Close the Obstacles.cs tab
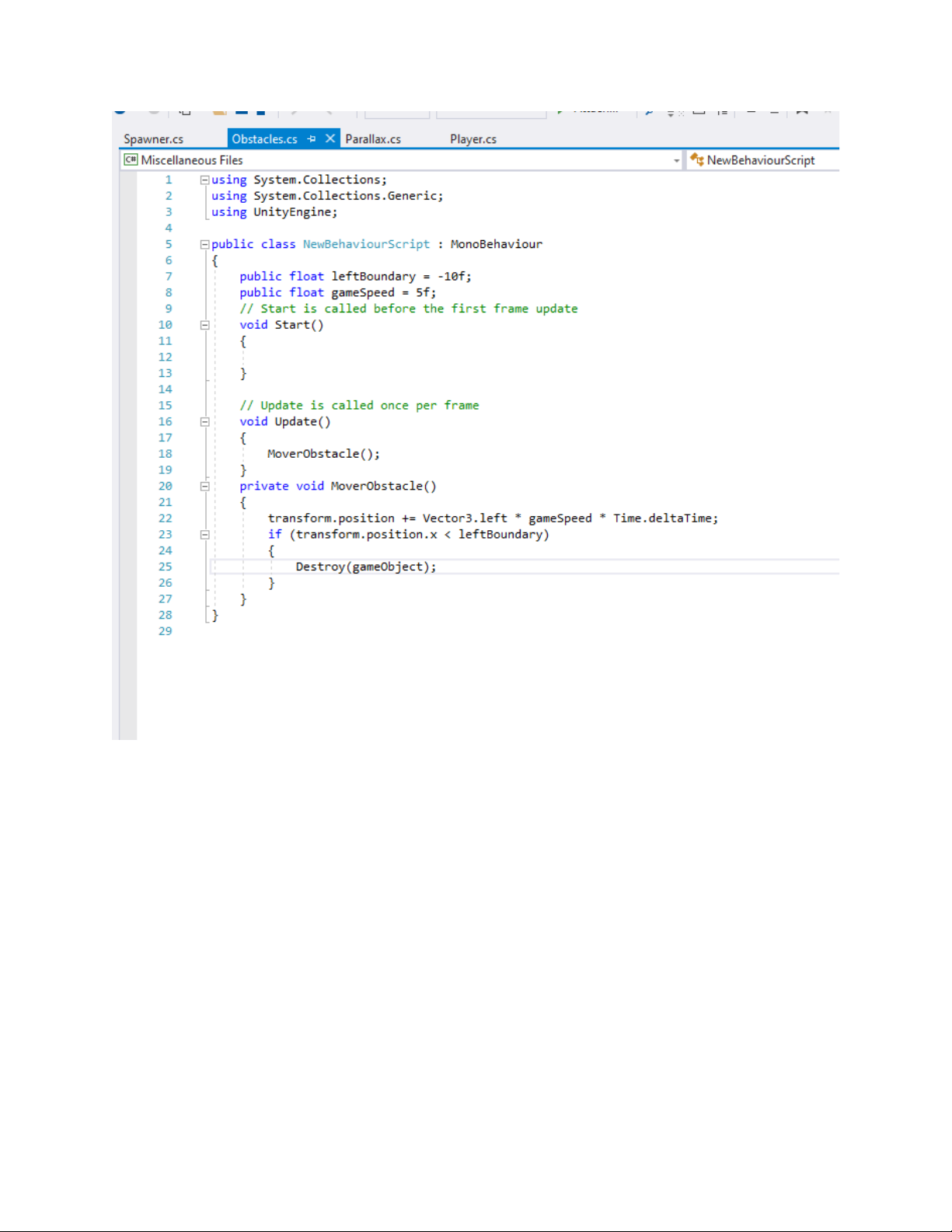The image size is (952, 1232). point(330,138)
